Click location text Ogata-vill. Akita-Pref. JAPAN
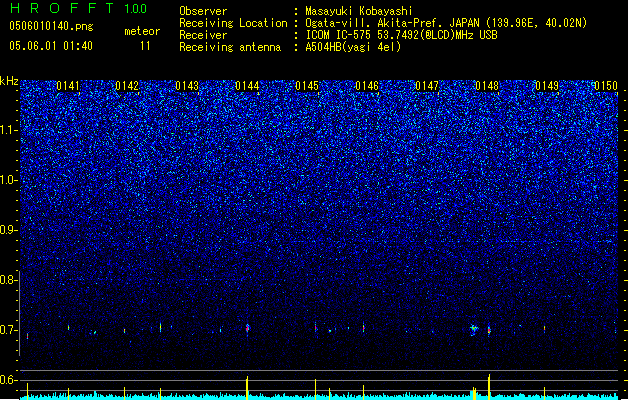 click(x=392, y=23)
